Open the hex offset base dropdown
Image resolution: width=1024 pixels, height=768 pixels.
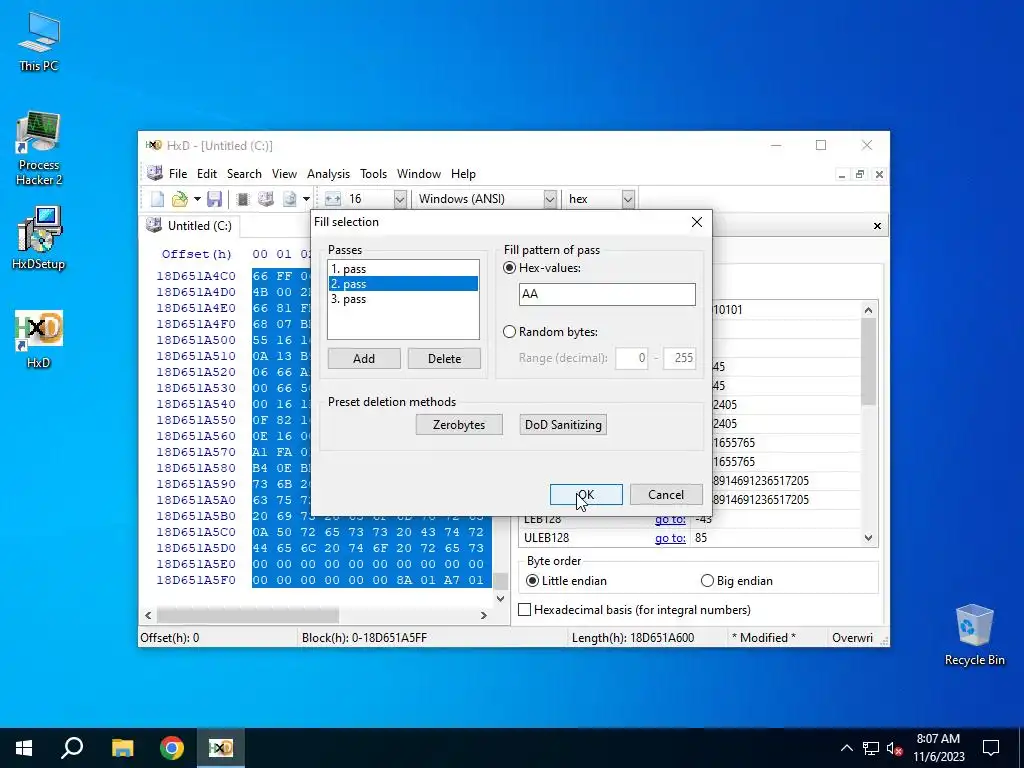[628, 199]
